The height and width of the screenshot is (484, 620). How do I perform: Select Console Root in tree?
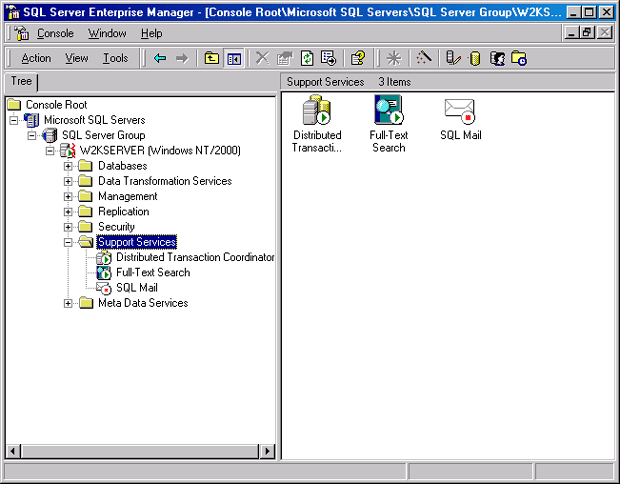[56, 105]
